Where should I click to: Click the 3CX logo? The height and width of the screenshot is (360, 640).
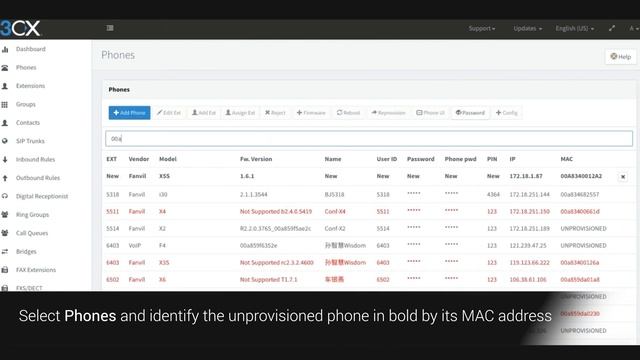20,28
